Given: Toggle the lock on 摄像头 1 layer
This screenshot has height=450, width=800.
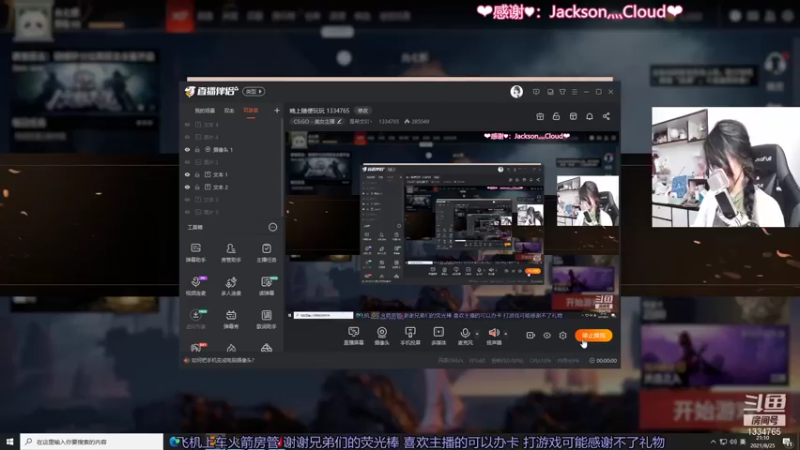Looking at the screenshot, I should (x=197, y=149).
